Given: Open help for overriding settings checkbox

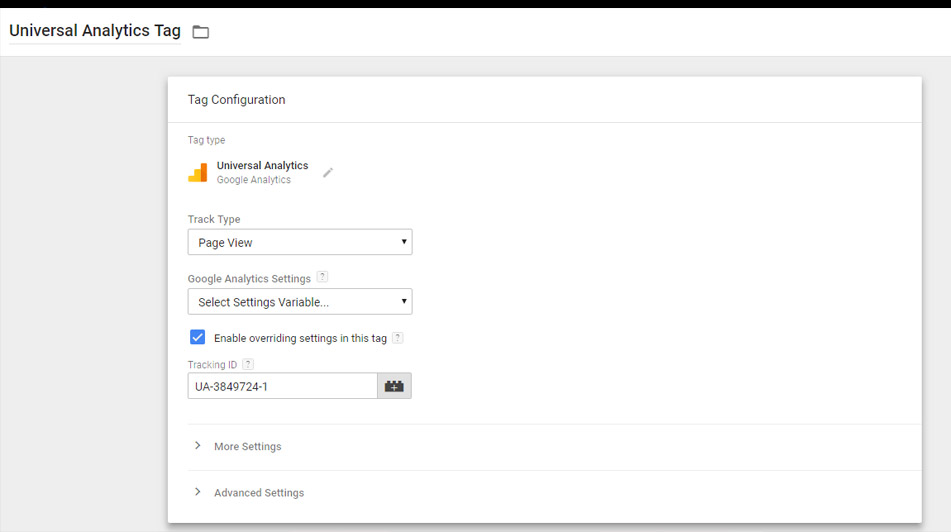Looking at the screenshot, I should (x=397, y=338).
